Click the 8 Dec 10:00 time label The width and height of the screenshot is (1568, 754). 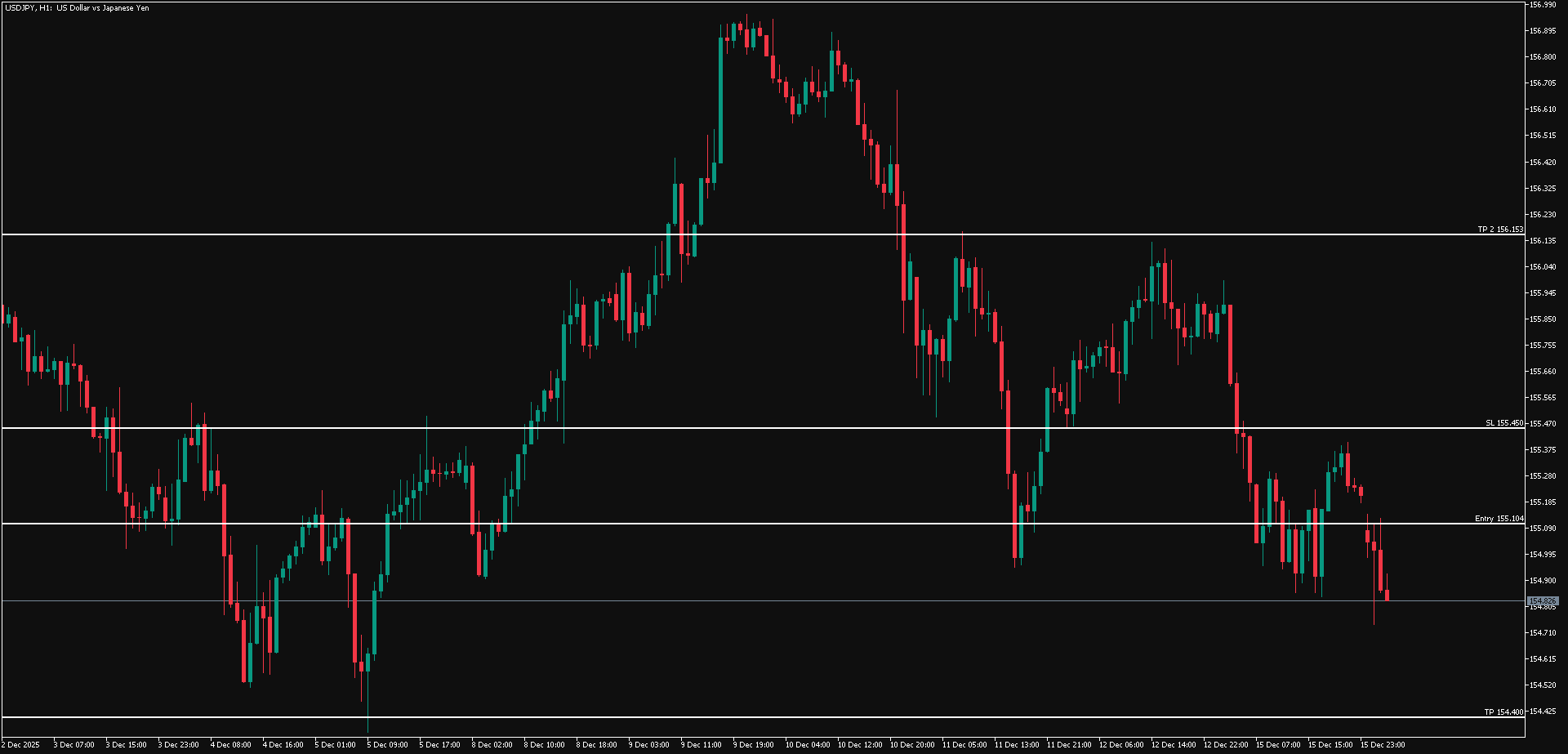(x=544, y=745)
